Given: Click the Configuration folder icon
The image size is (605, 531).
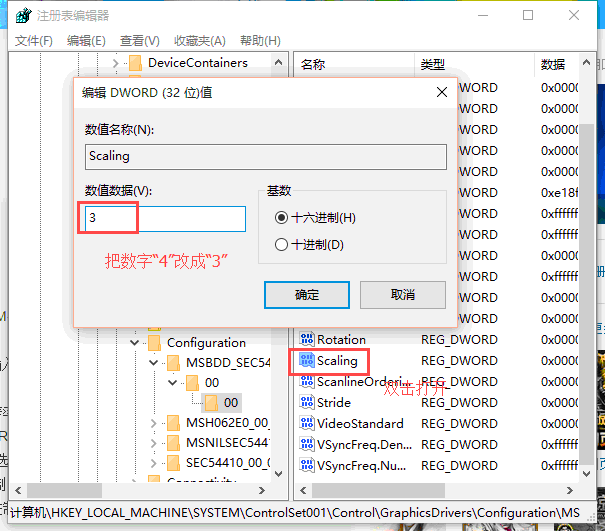Looking at the screenshot, I should [154, 343].
